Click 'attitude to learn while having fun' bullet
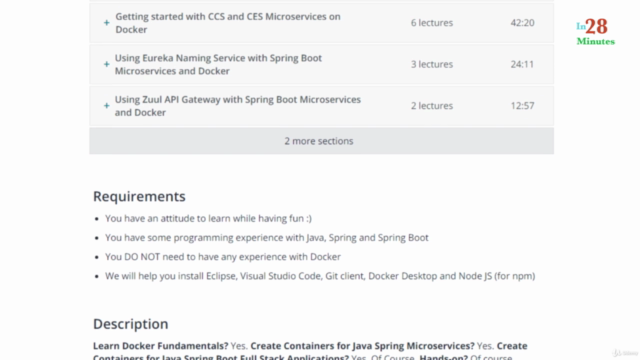The width and height of the screenshot is (640, 360). (208, 218)
